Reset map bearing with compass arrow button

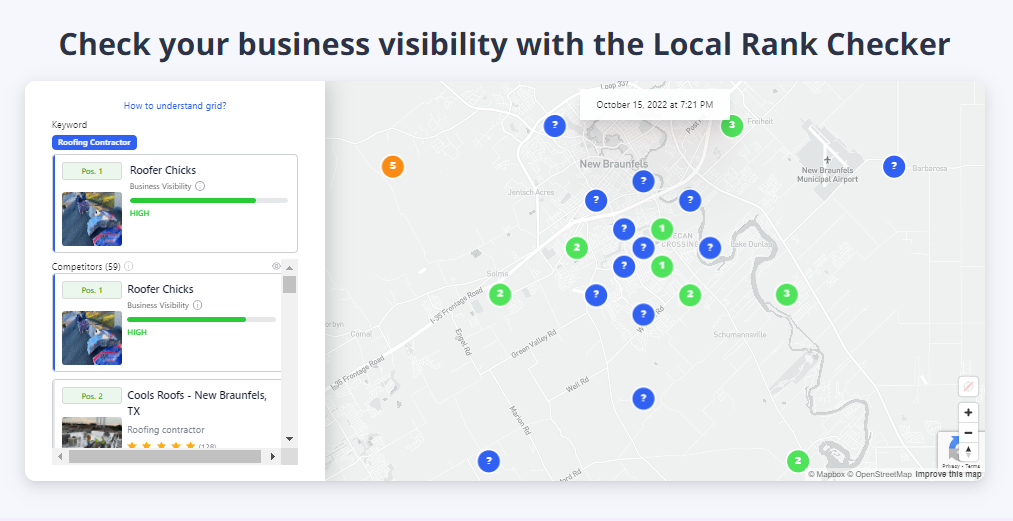pyautogui.click(x=968, y=452)
